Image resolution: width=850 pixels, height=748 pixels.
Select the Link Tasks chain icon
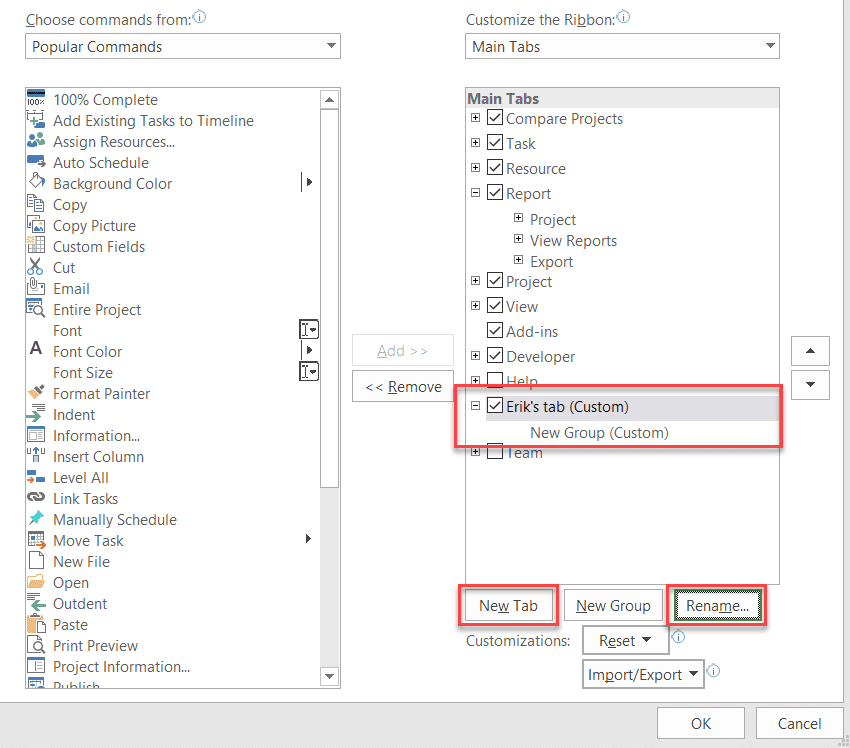coord(36,497)
